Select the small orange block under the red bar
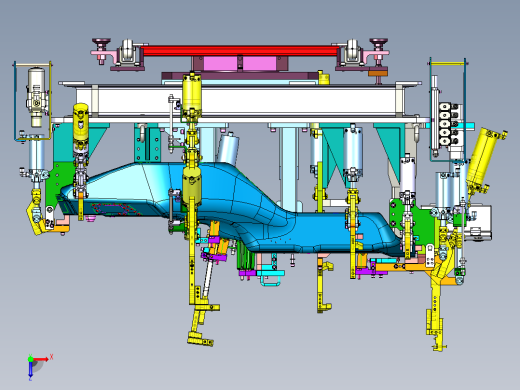 378,72
